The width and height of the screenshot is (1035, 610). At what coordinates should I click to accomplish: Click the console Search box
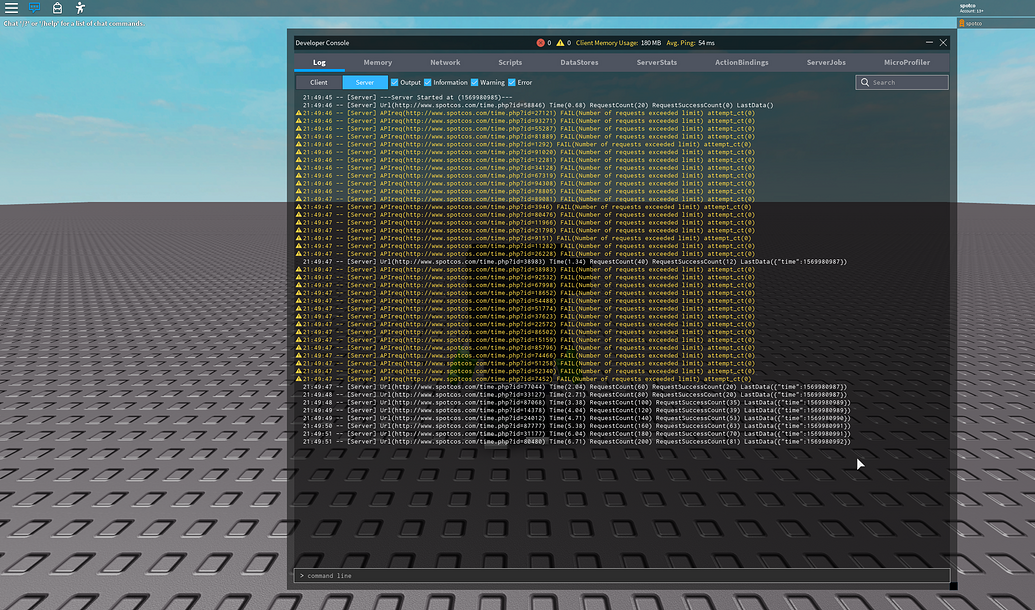click(905, 82)
